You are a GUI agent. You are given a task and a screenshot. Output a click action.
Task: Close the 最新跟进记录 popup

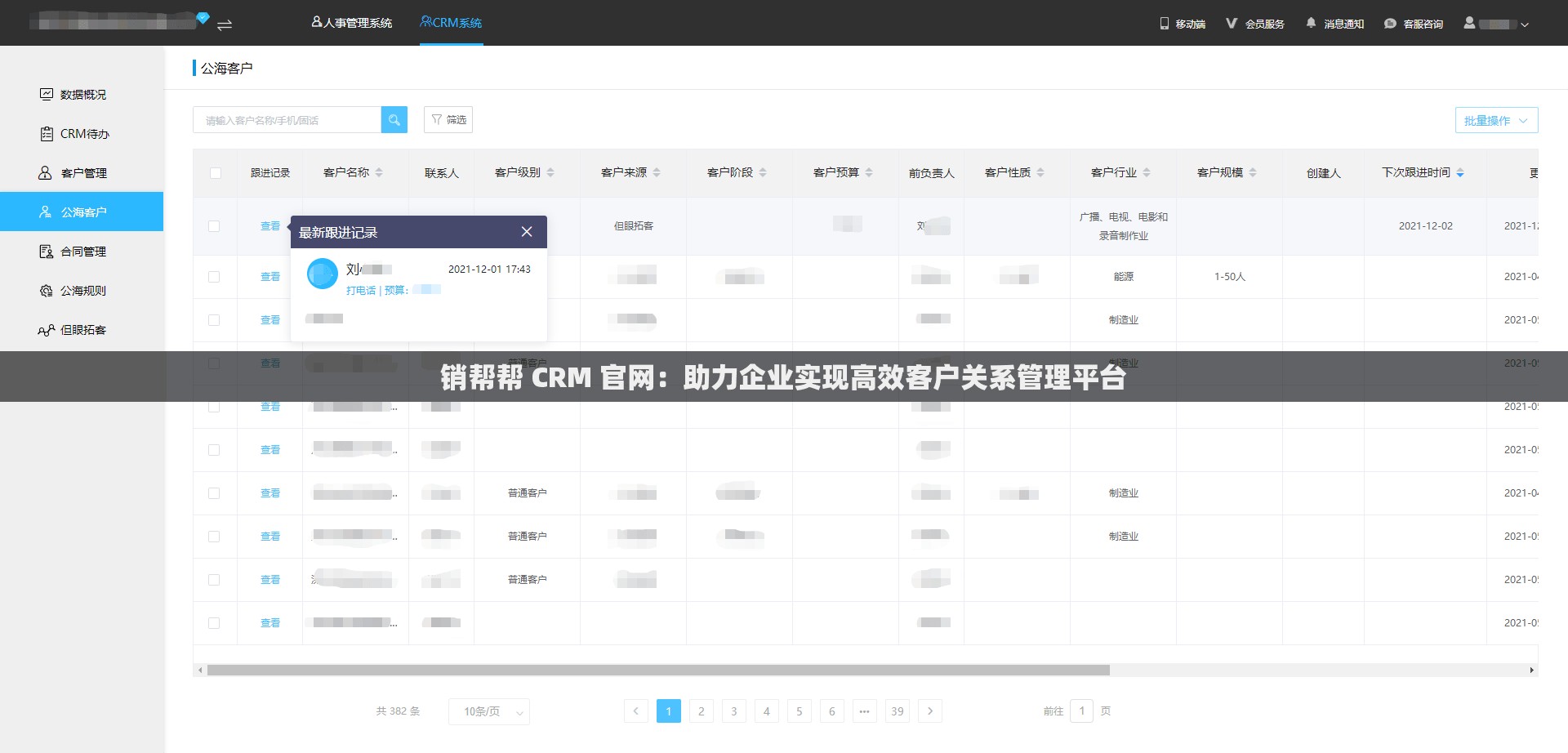click(x=527, y=232)
